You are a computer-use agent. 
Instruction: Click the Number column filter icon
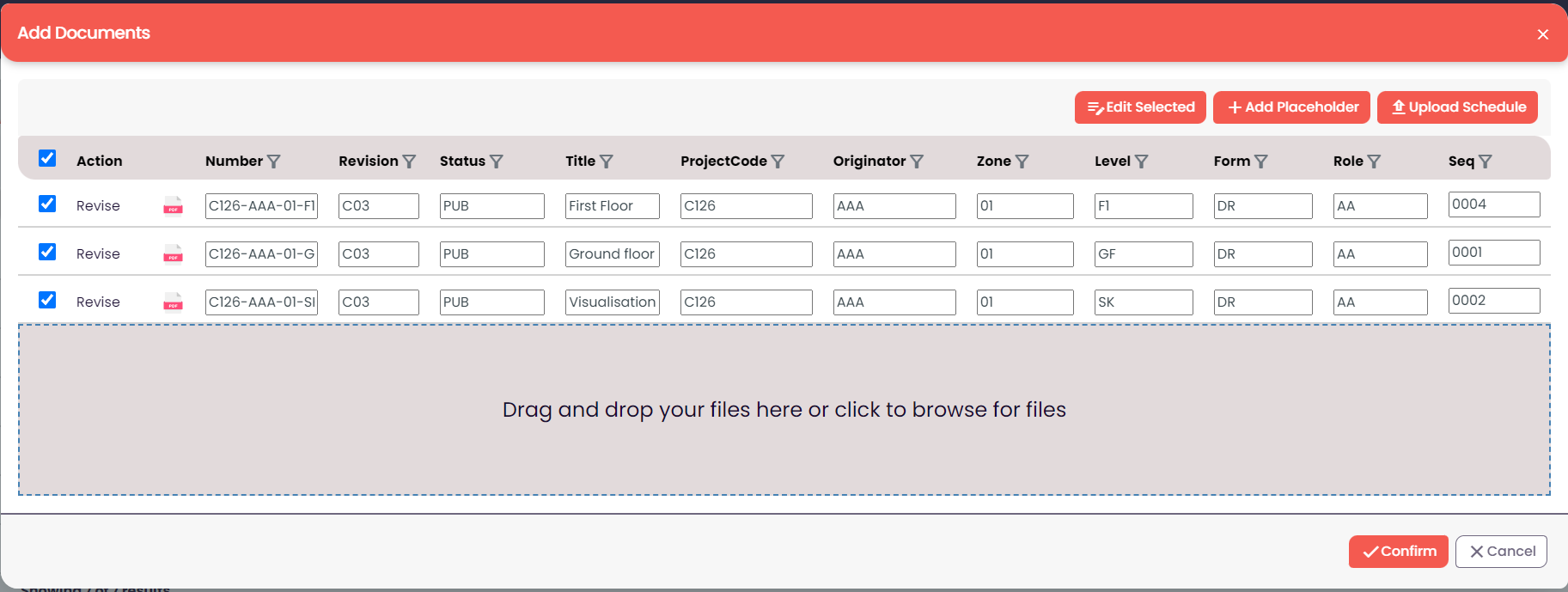[x=273, y=162]
